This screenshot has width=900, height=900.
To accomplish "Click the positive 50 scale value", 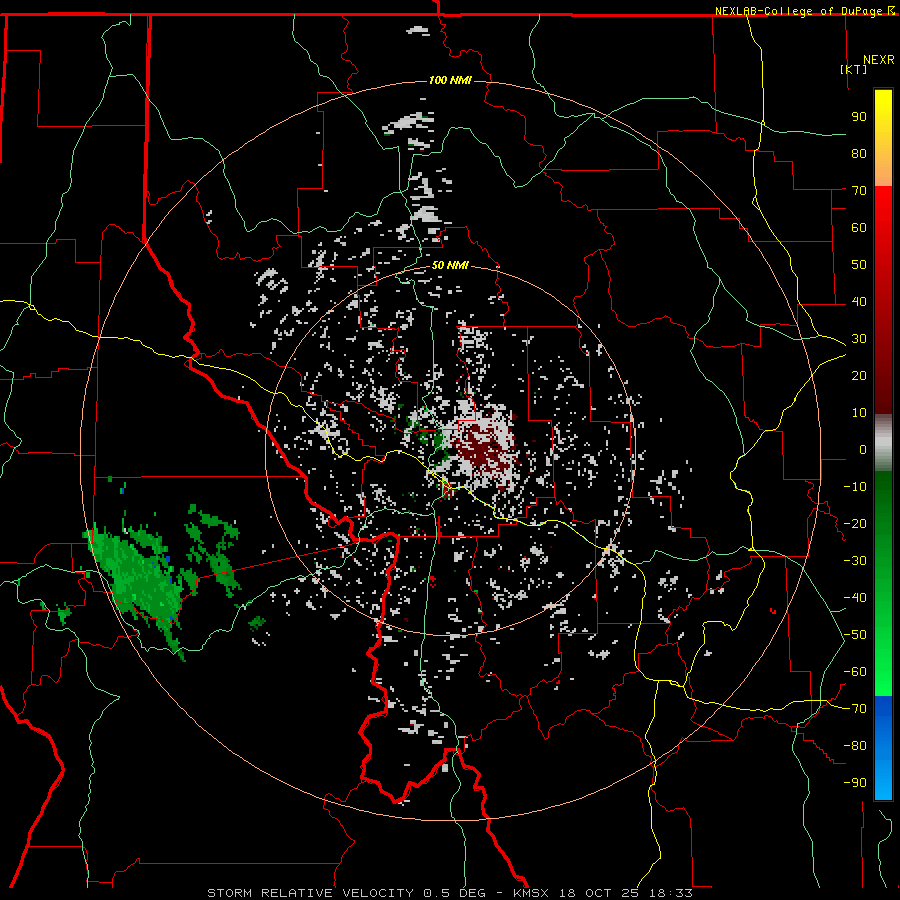I will (x=859, y=265).
